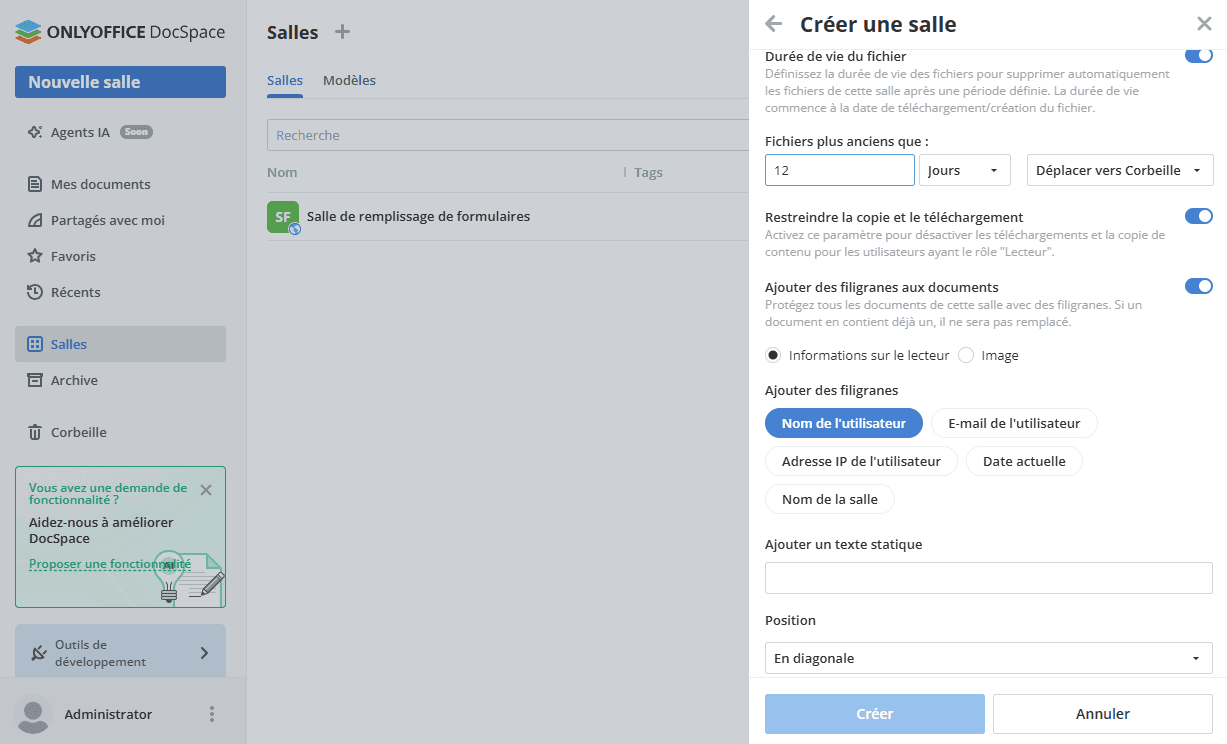The height and width of the screenshot is (744, 1227).
Task: Click the Annuler button
Action: tap(1102, 714)
